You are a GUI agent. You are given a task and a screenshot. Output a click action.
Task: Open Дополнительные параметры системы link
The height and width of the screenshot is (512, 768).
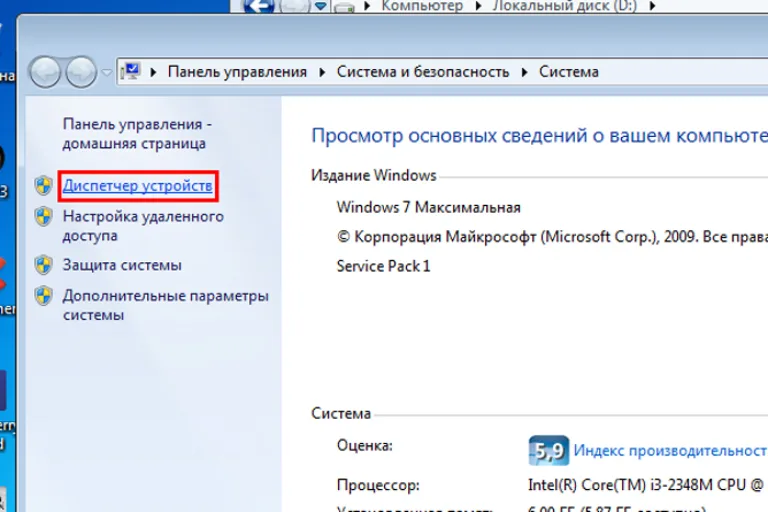coord(166,305)
